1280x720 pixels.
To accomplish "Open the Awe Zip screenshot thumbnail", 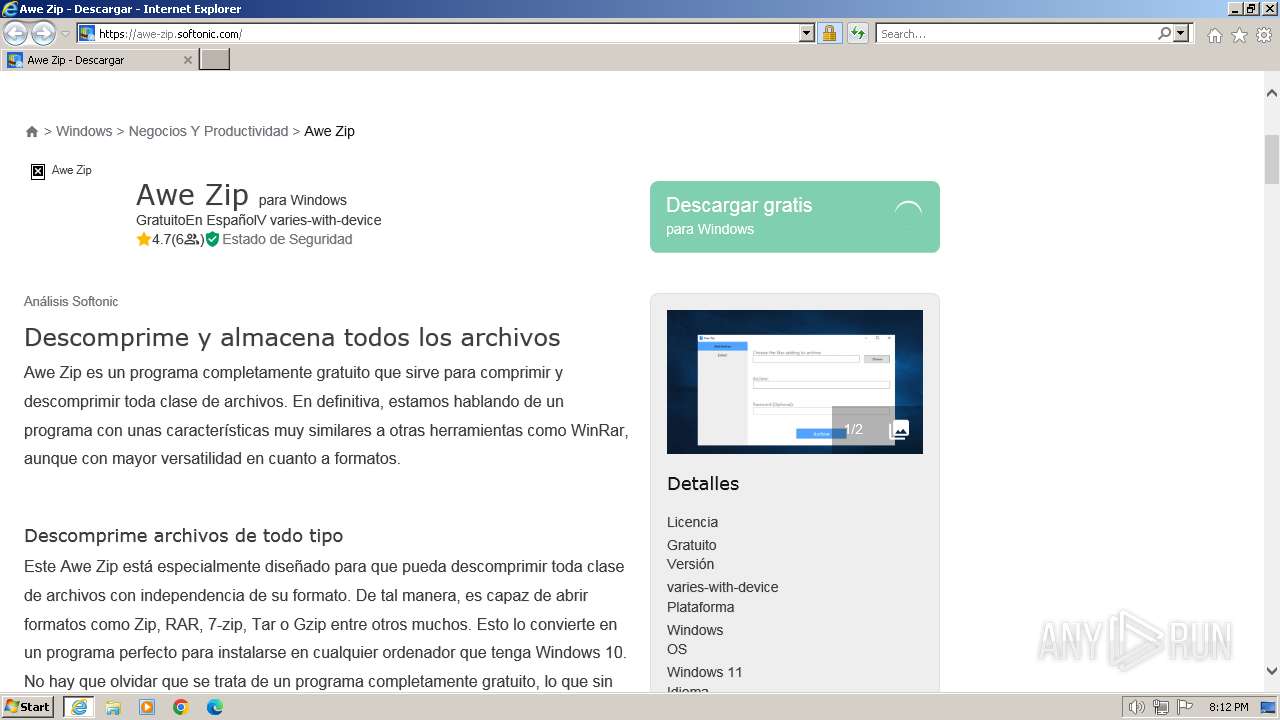I will [x=795, y=382].
